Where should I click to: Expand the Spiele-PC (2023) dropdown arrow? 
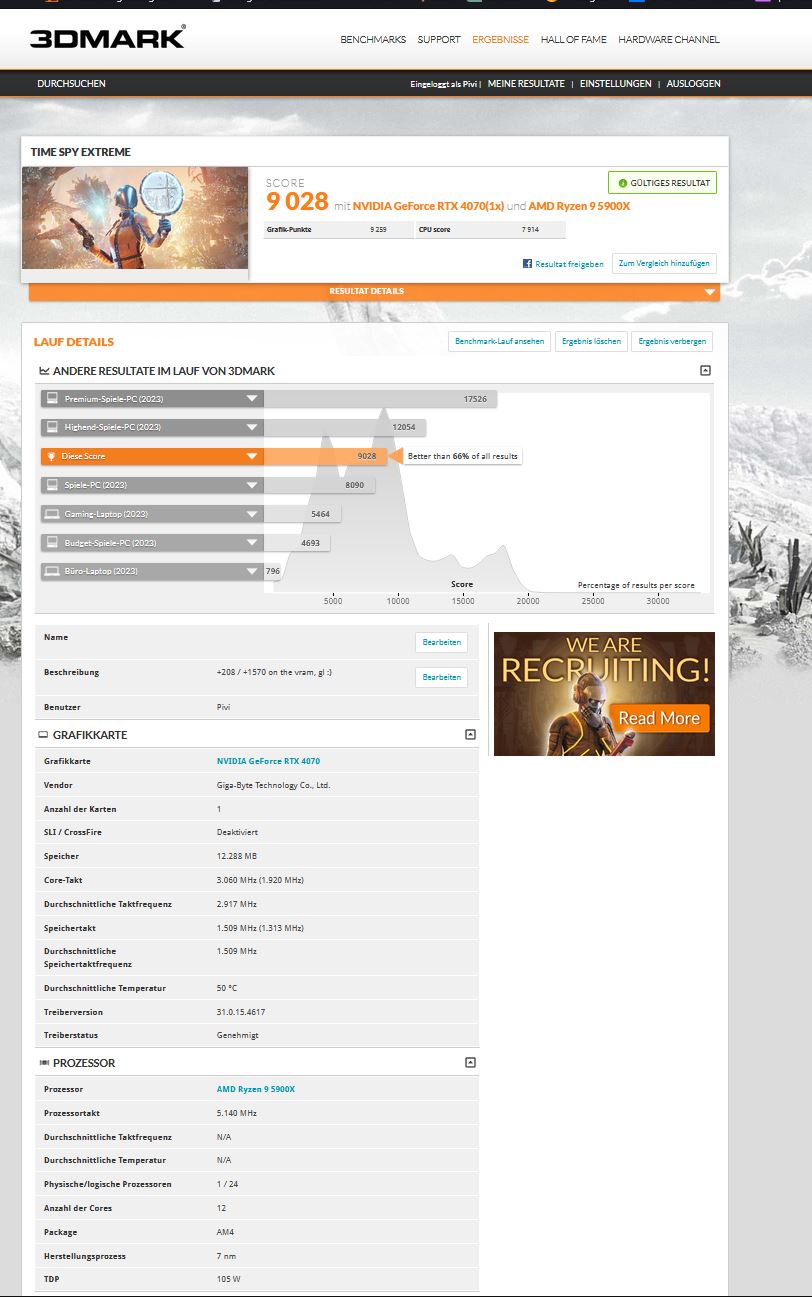pos(252,485)
